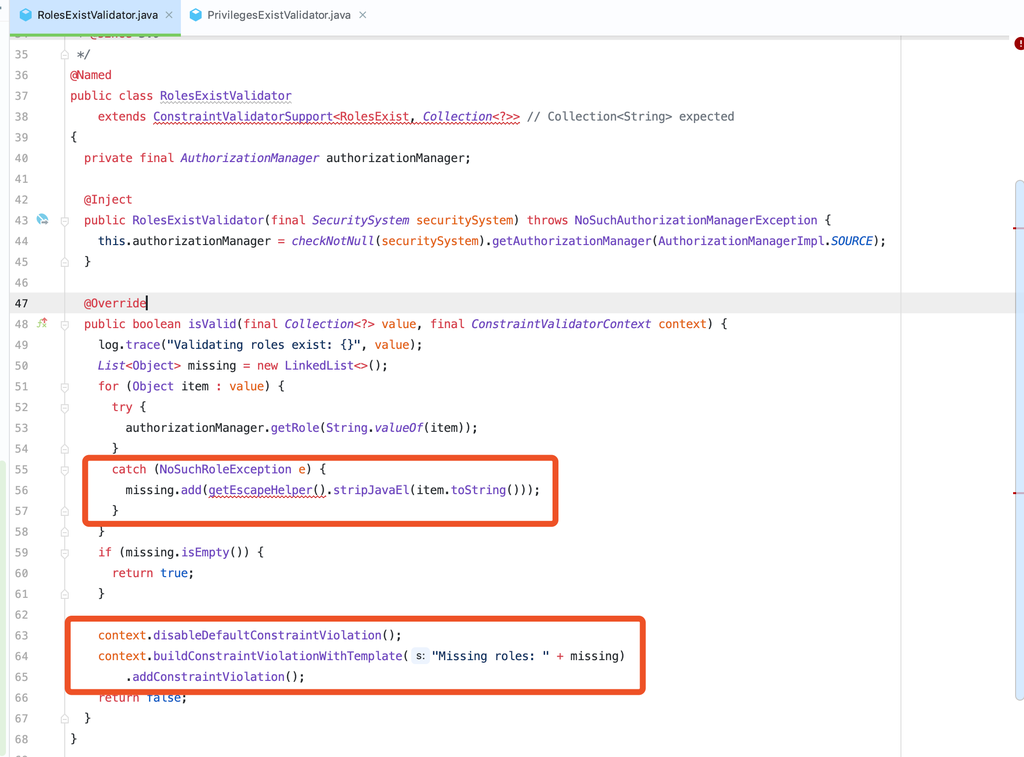Click line number 47 in the gutter

pyautogui.click(x=22, y=303)
